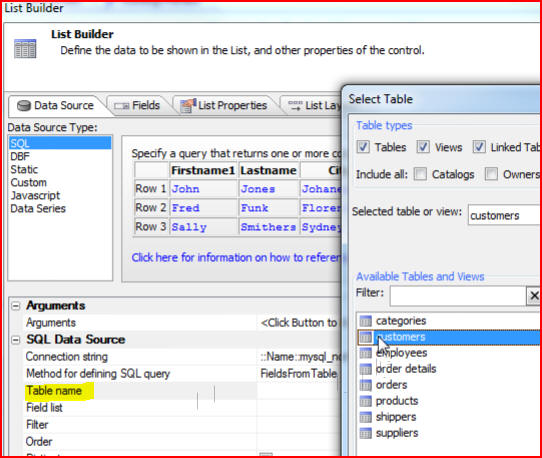Open the List Properties tab
Image resolution: width=542 pixels, height=458 pixels.
pyautogui.click(x=224, y=105)
